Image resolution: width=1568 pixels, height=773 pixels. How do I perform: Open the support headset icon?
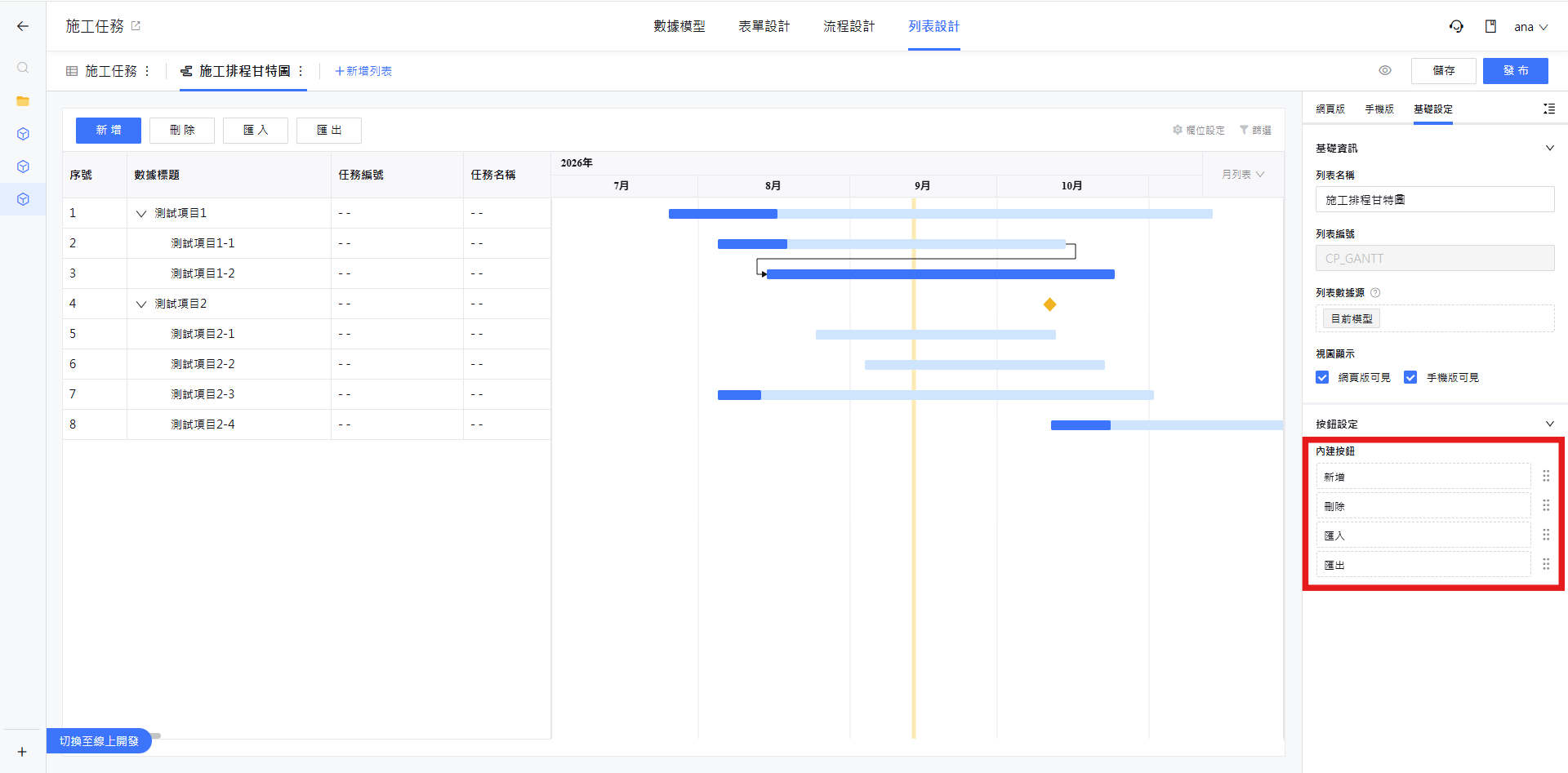coord(1456,26)
